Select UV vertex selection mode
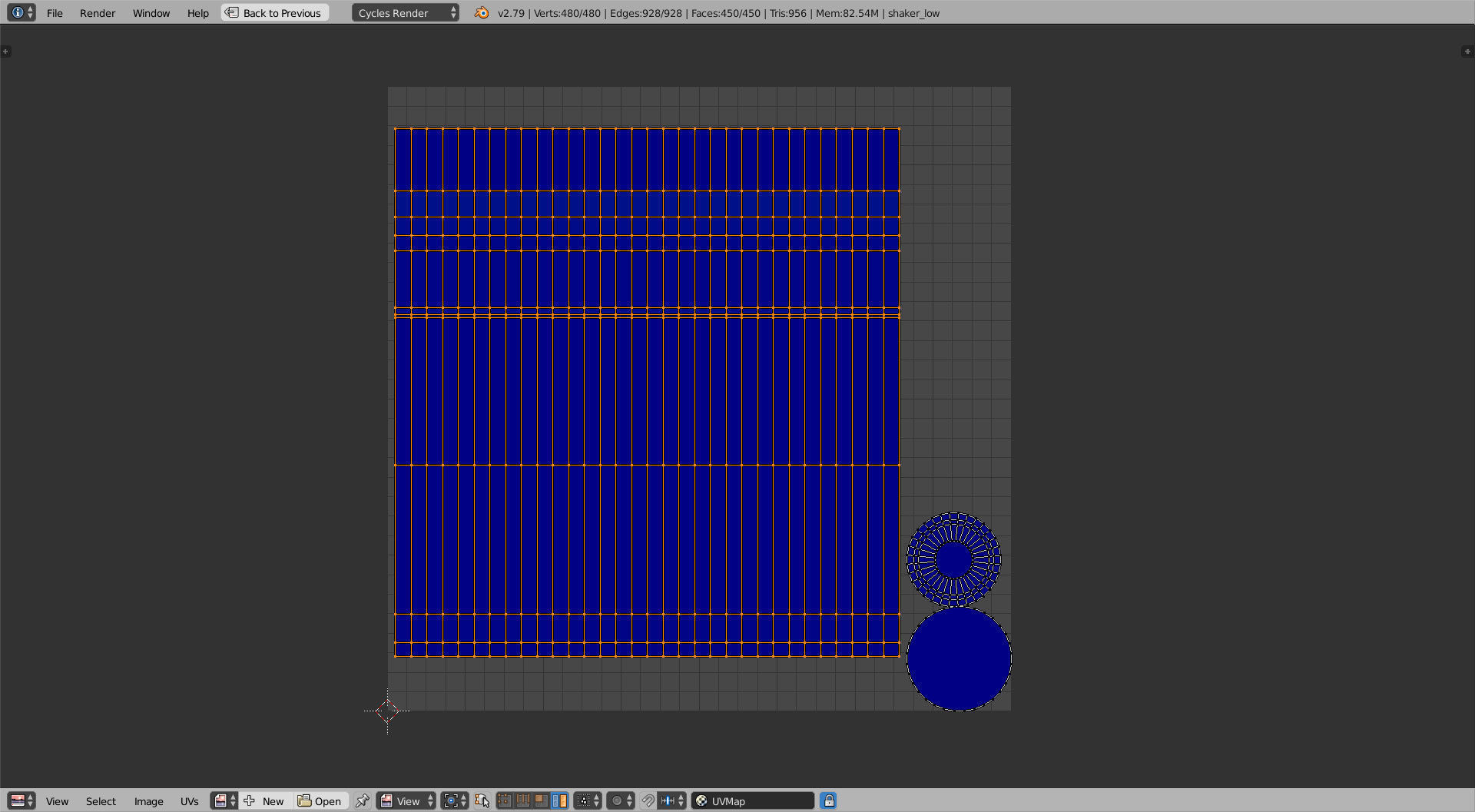Screen dimensions: 1475x812 505,800
